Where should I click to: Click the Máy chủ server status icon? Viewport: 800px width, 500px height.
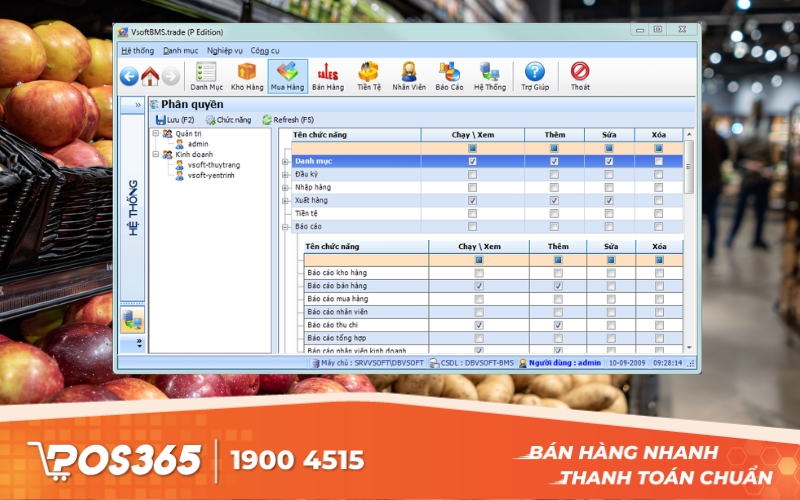315,363
